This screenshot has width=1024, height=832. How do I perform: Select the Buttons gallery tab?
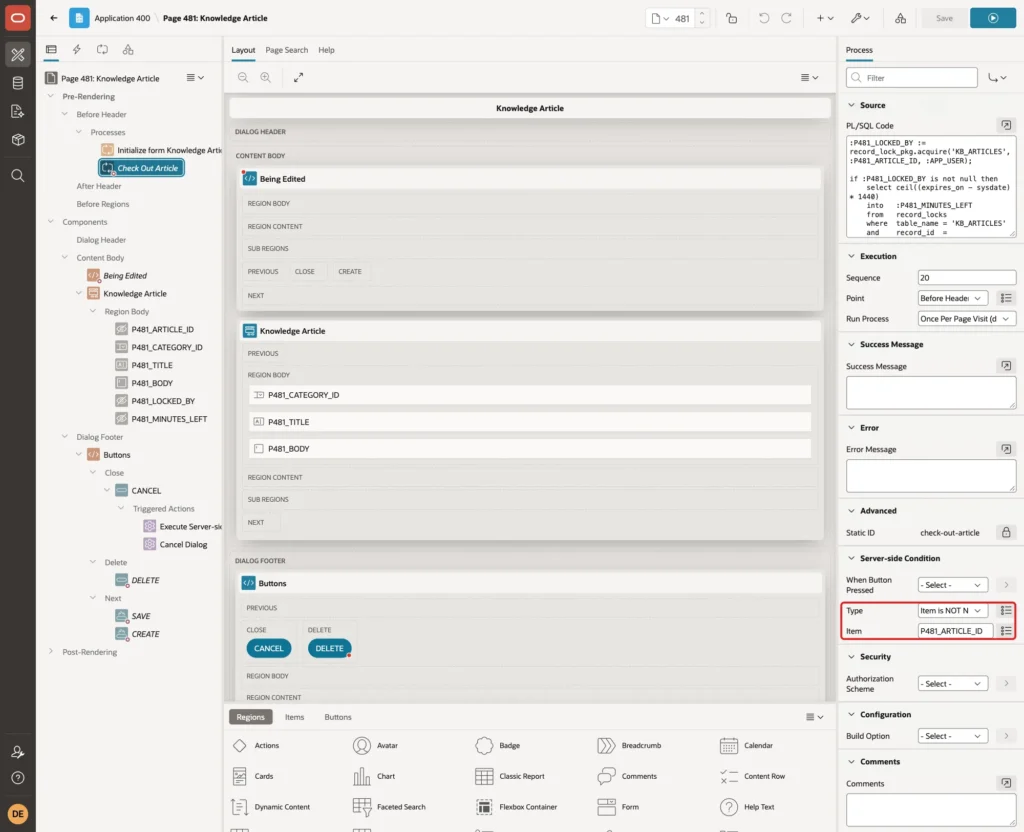tap(338, 717)
